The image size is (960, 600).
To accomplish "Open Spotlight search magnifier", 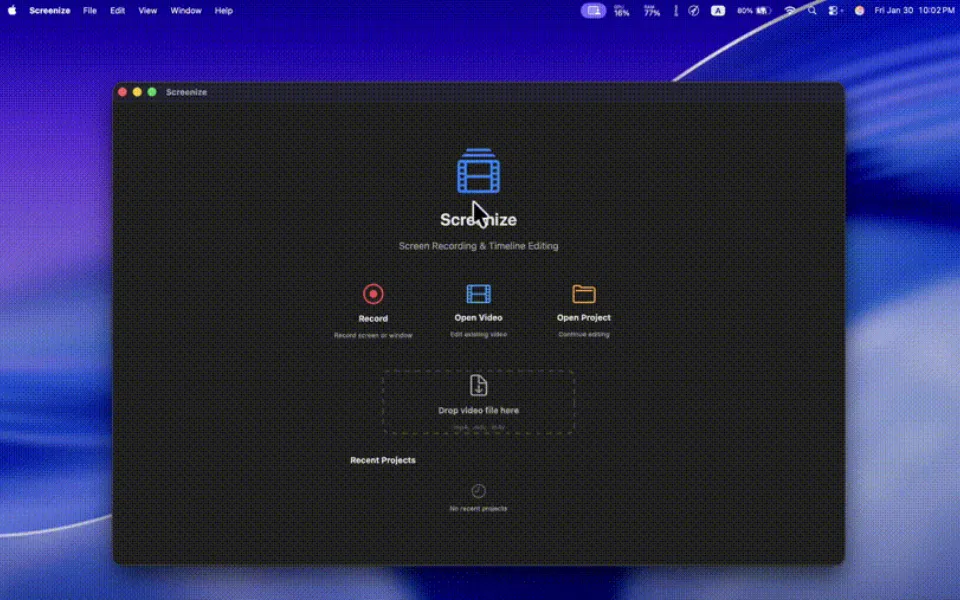I will pyautogui.click(x=812, y=10).
